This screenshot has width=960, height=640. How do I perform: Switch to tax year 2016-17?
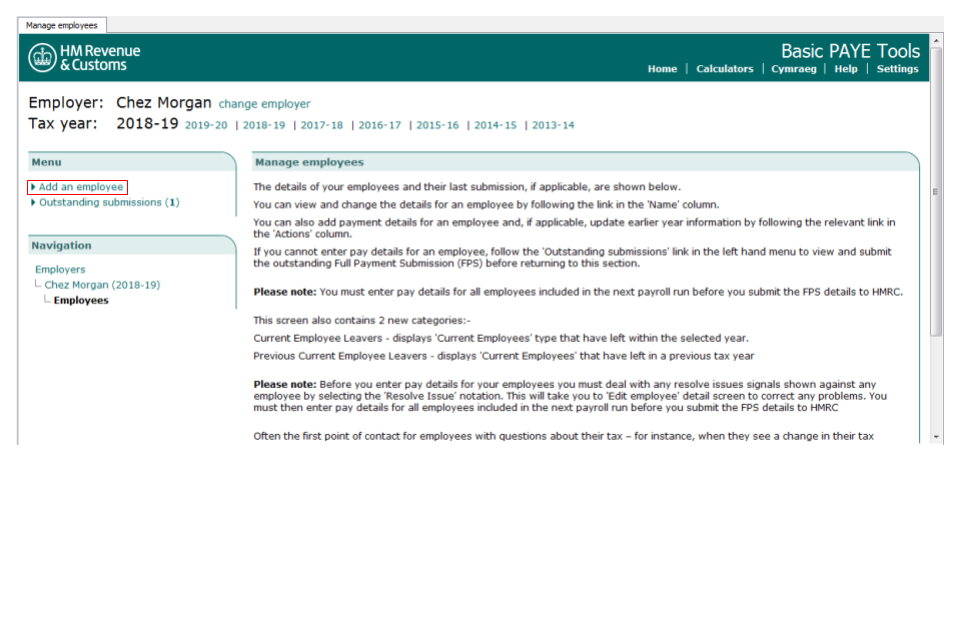(380, 126)
